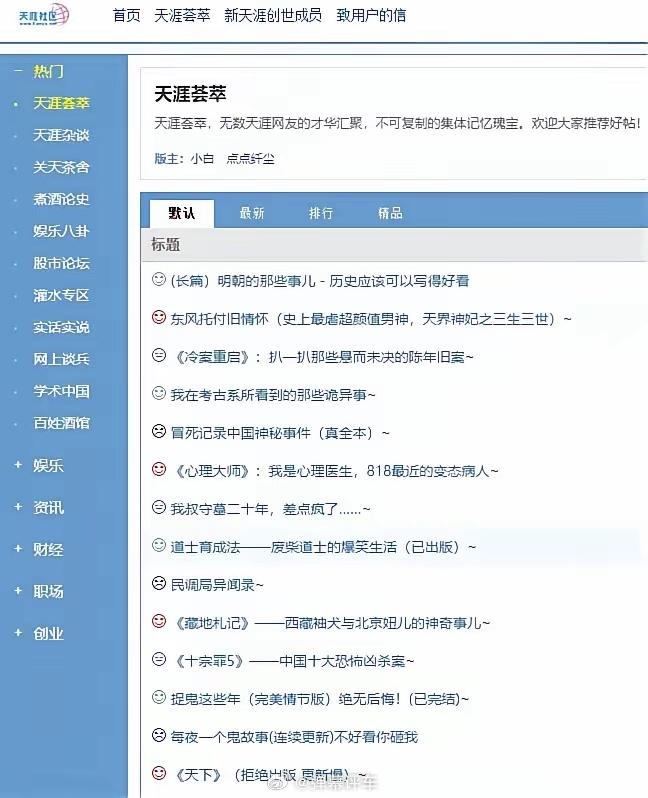This screenshot has width=648, height=798.
Task: Open post 明朝的那些事儿
Action: click(320, 281)
